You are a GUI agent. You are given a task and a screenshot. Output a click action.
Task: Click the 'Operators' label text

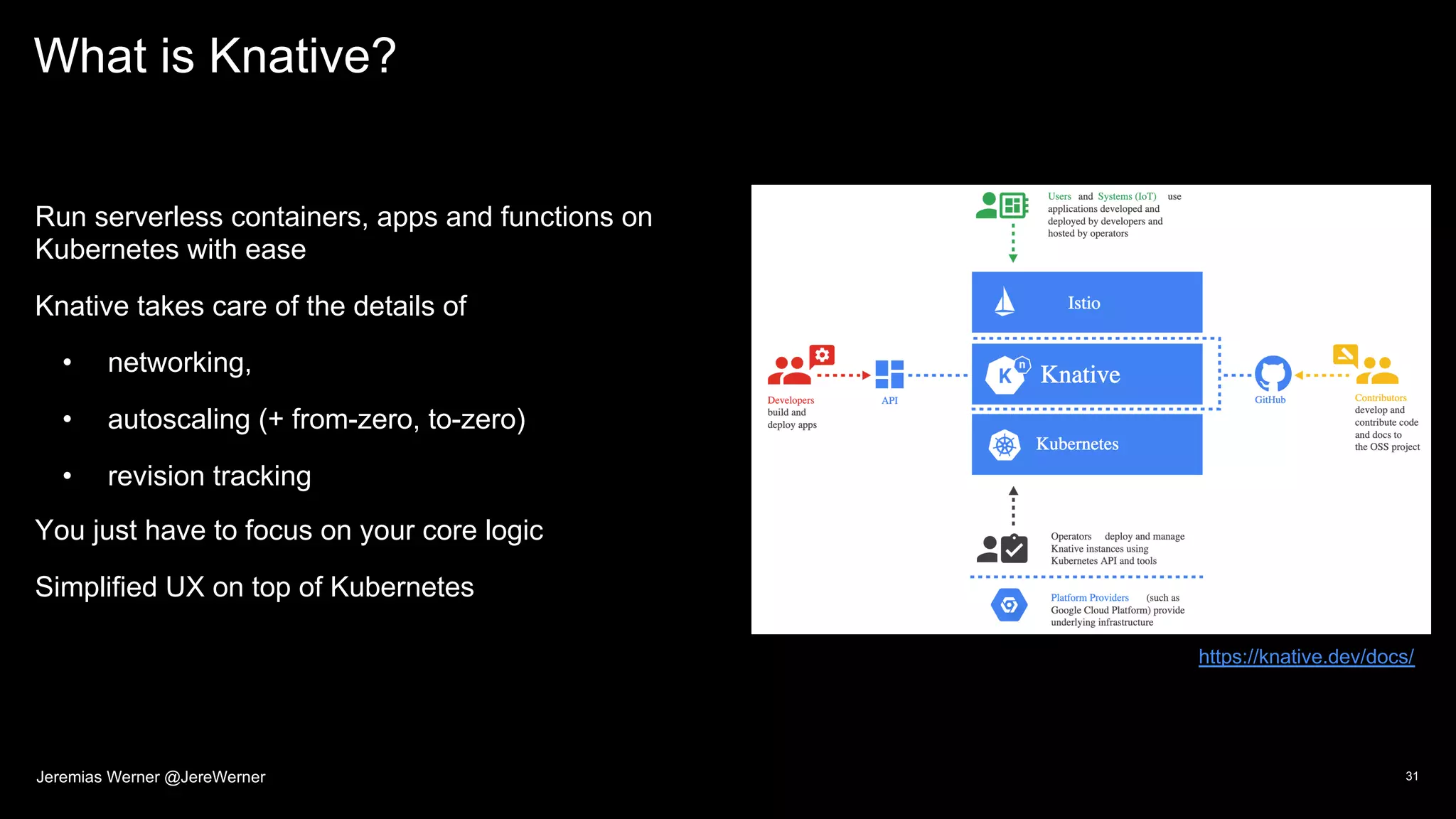click(1071, 537)
